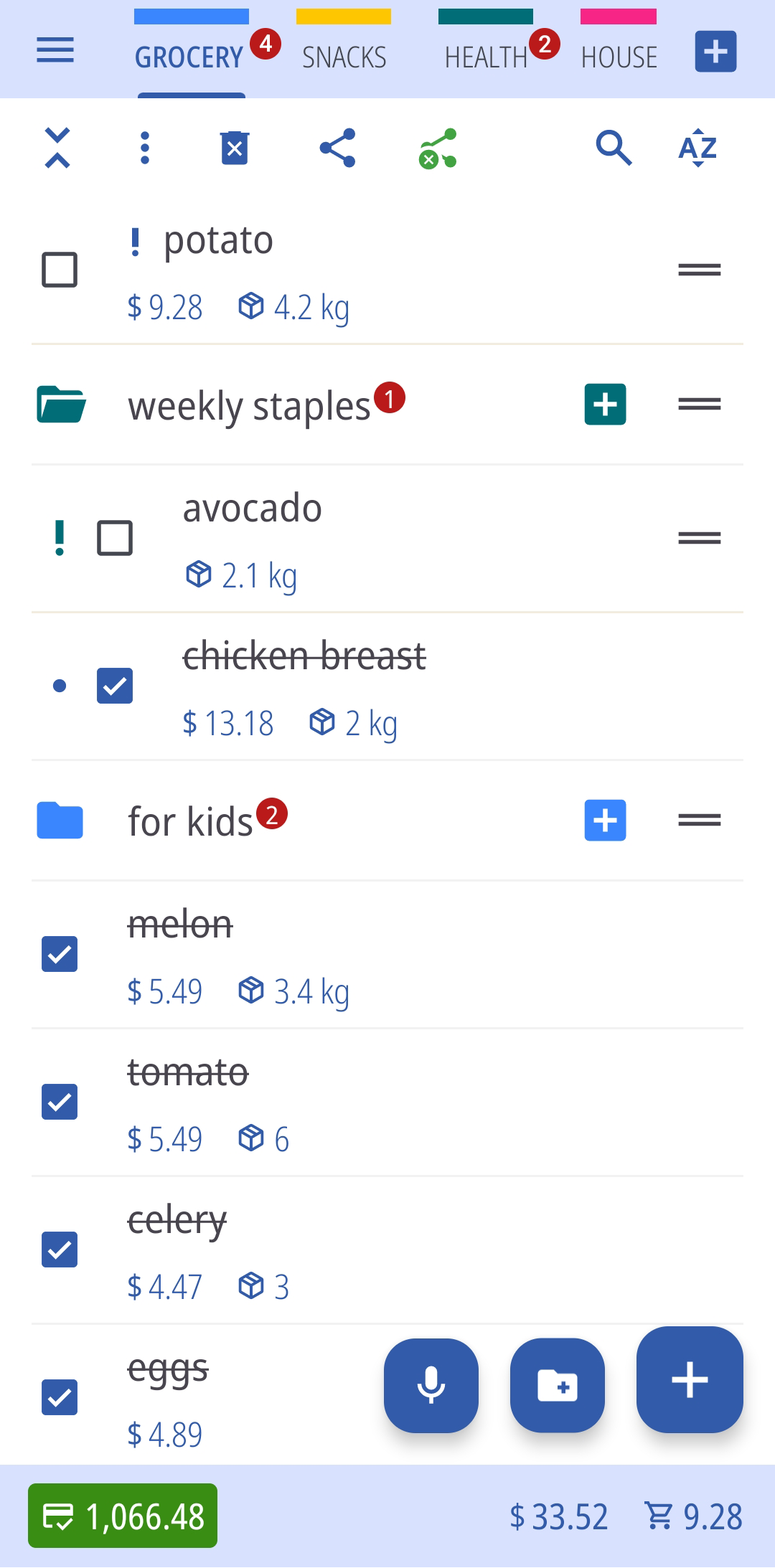775x1568 pixels.
Task: Check the potato checkbox
Action: click(x=60, y=270)
